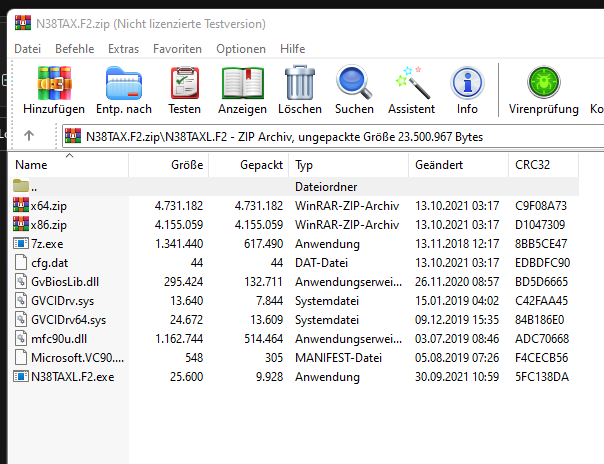Click the Entp. nach extract icon
The image size is (604, 464).
(124, 83)
